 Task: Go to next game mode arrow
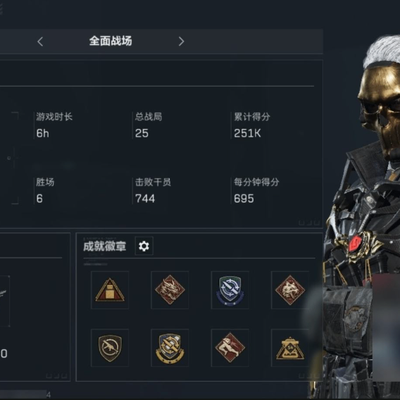pos(181,41)
